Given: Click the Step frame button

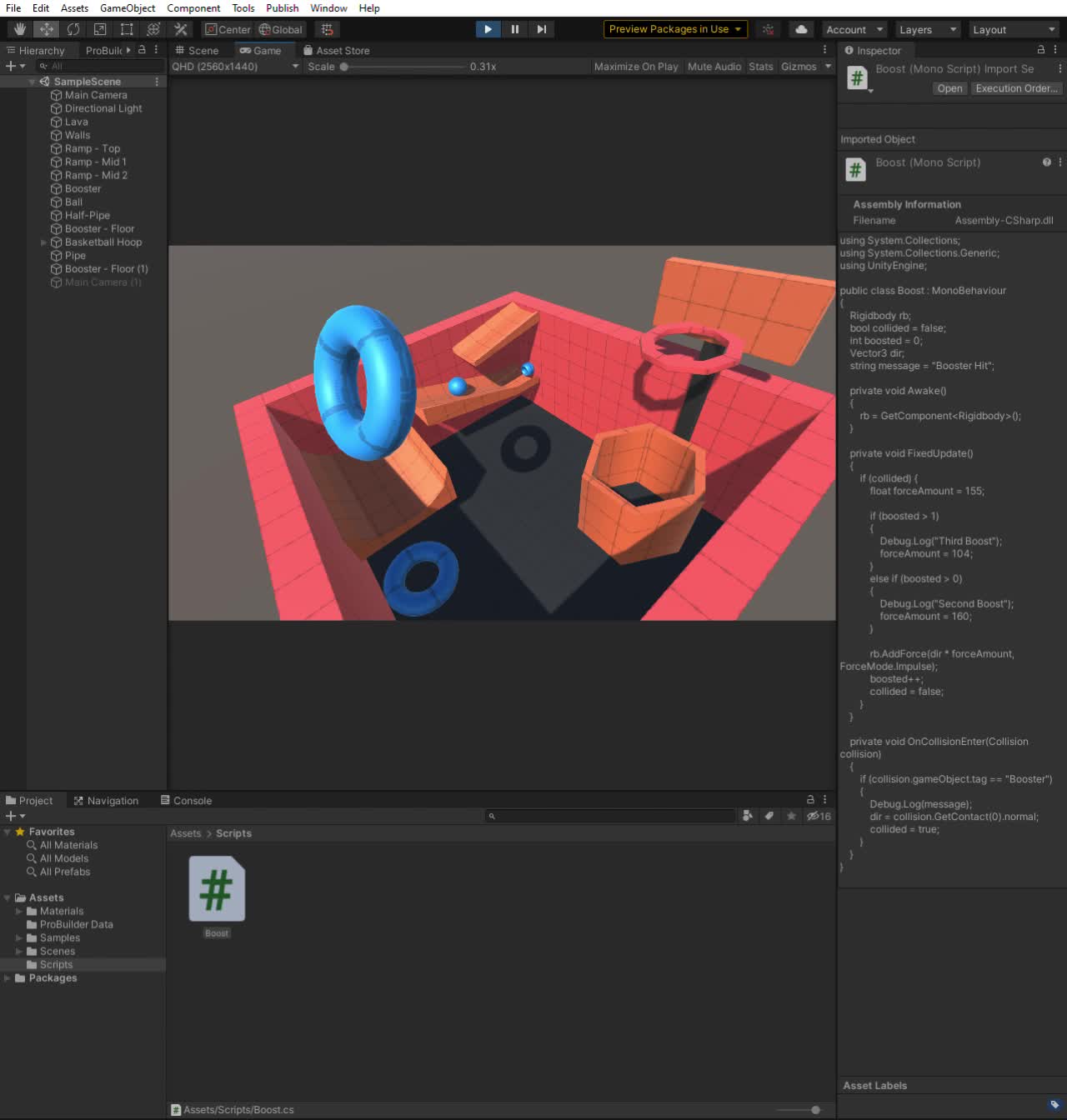Looking at the screenshot, I should coord(542,29).
